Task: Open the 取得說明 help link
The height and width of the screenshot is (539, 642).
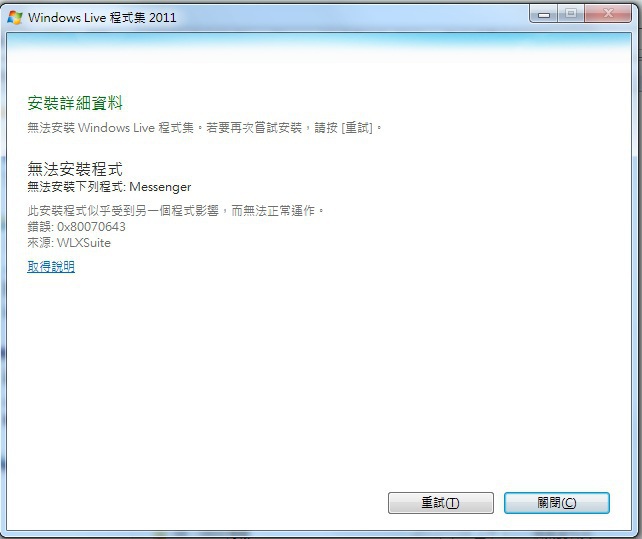Action: tap(51, 267)
